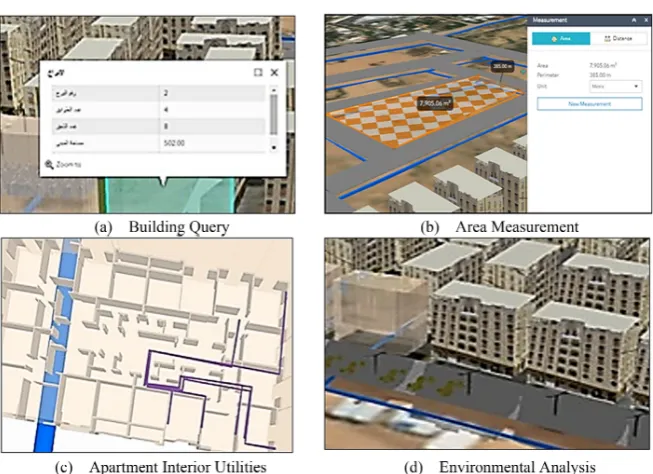Click the popup's vertical scrollbar thumb
Image resolution: width=653 pixels, height=474 pixels.
(x=274, y=115)
